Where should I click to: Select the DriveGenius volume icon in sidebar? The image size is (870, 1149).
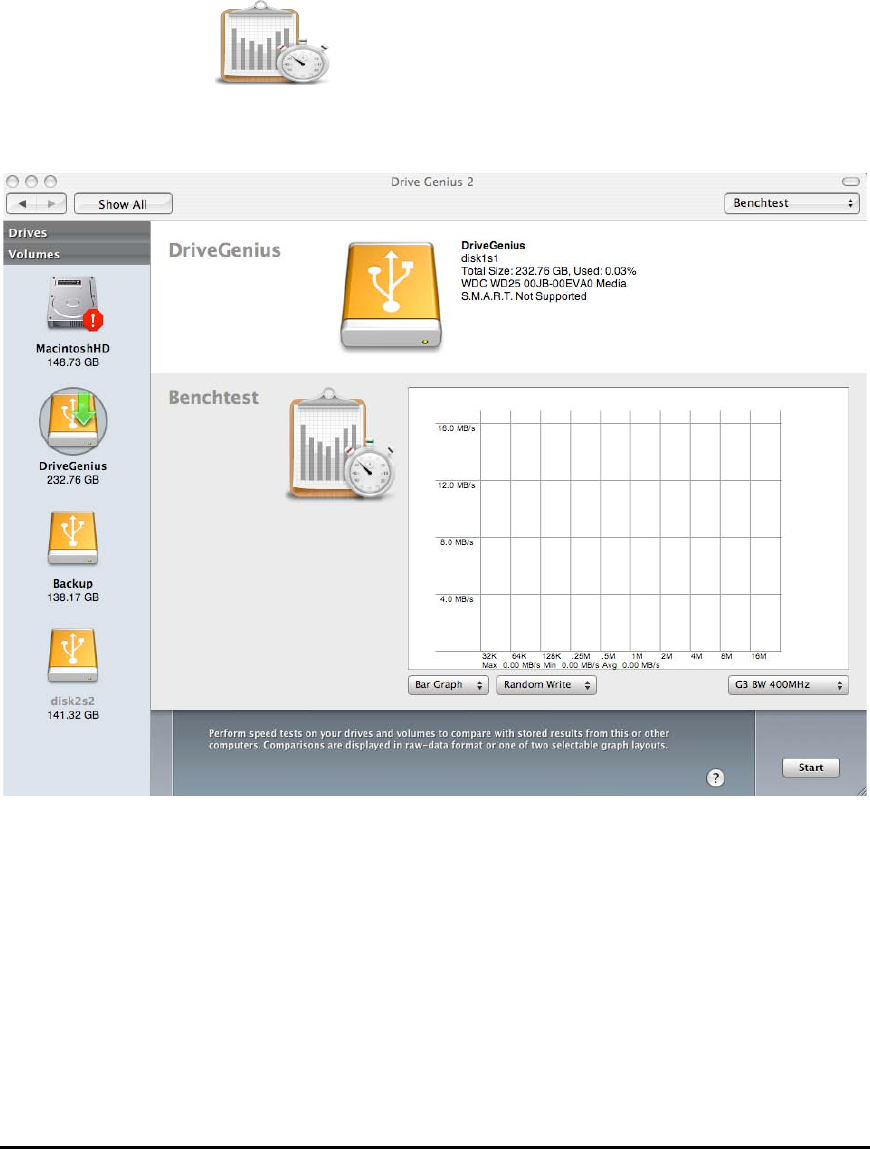[73, 421]
